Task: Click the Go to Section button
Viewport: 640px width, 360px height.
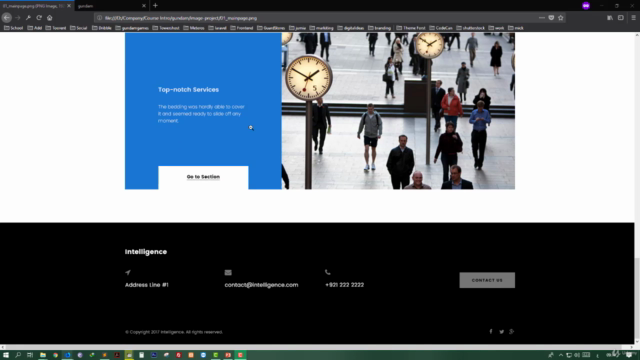Action: pos(203,177)
